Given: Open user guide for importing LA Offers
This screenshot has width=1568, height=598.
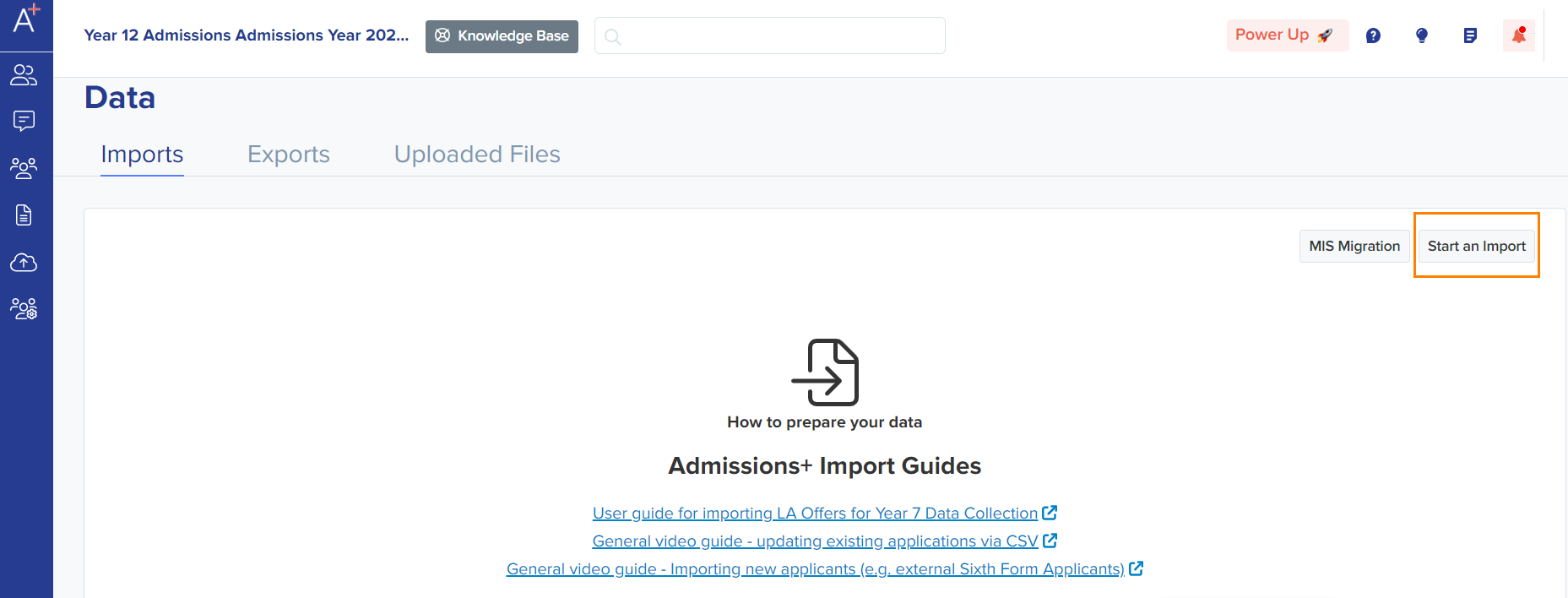Looking at the screenshot, I should click(815, 513).
